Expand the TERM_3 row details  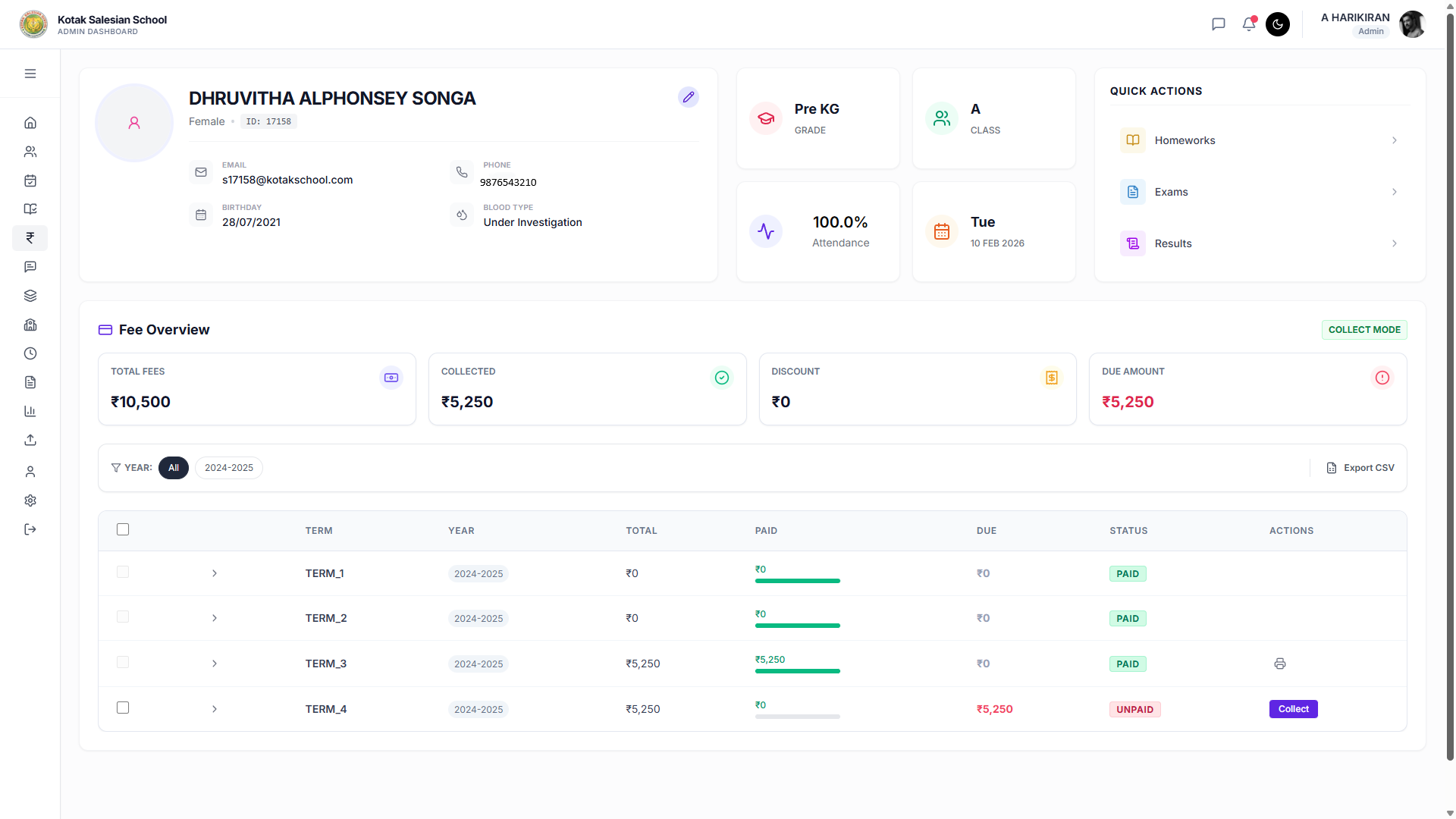[x=215, y=664]
